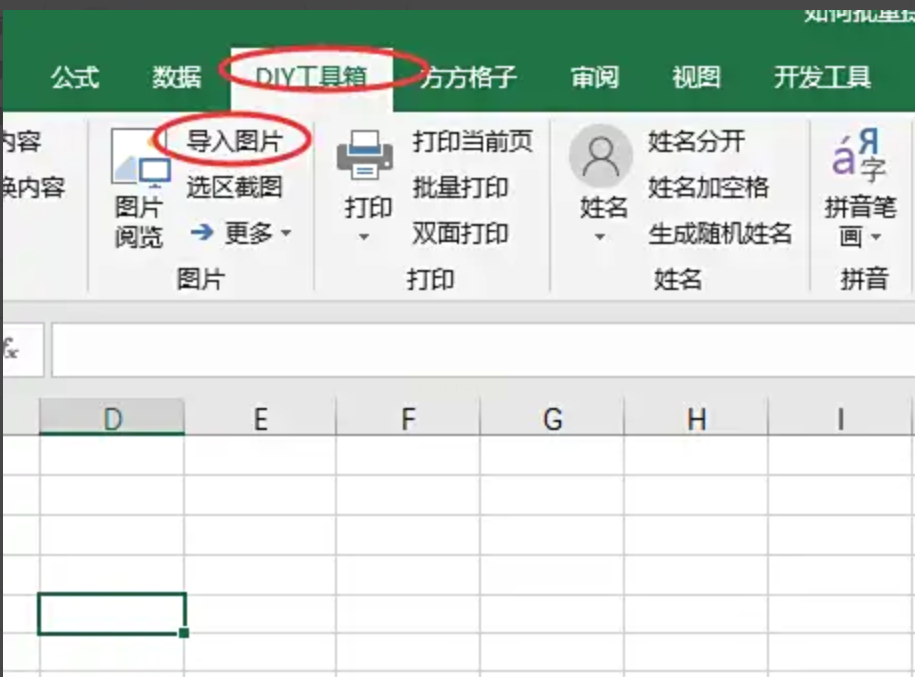Open the 拼音笔画 dropdown arrow
Viewport: 915px width, 677px height.
point(876,237)
